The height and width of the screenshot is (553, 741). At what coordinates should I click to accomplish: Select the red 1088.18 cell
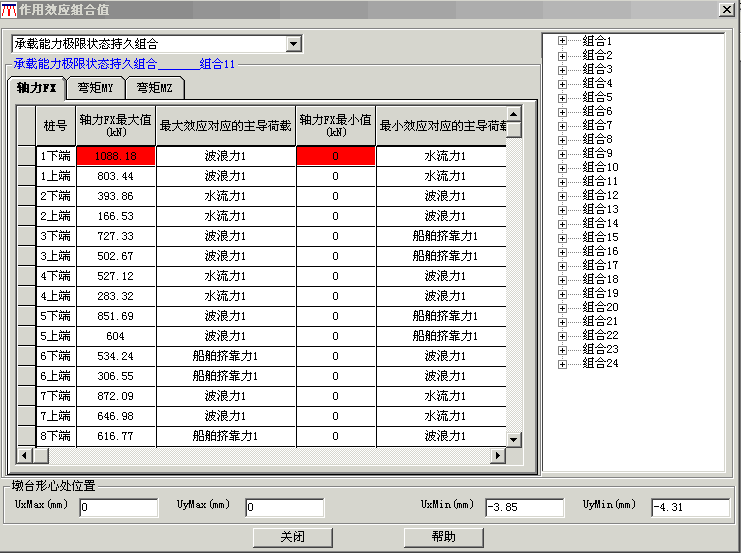click(115, 156)
